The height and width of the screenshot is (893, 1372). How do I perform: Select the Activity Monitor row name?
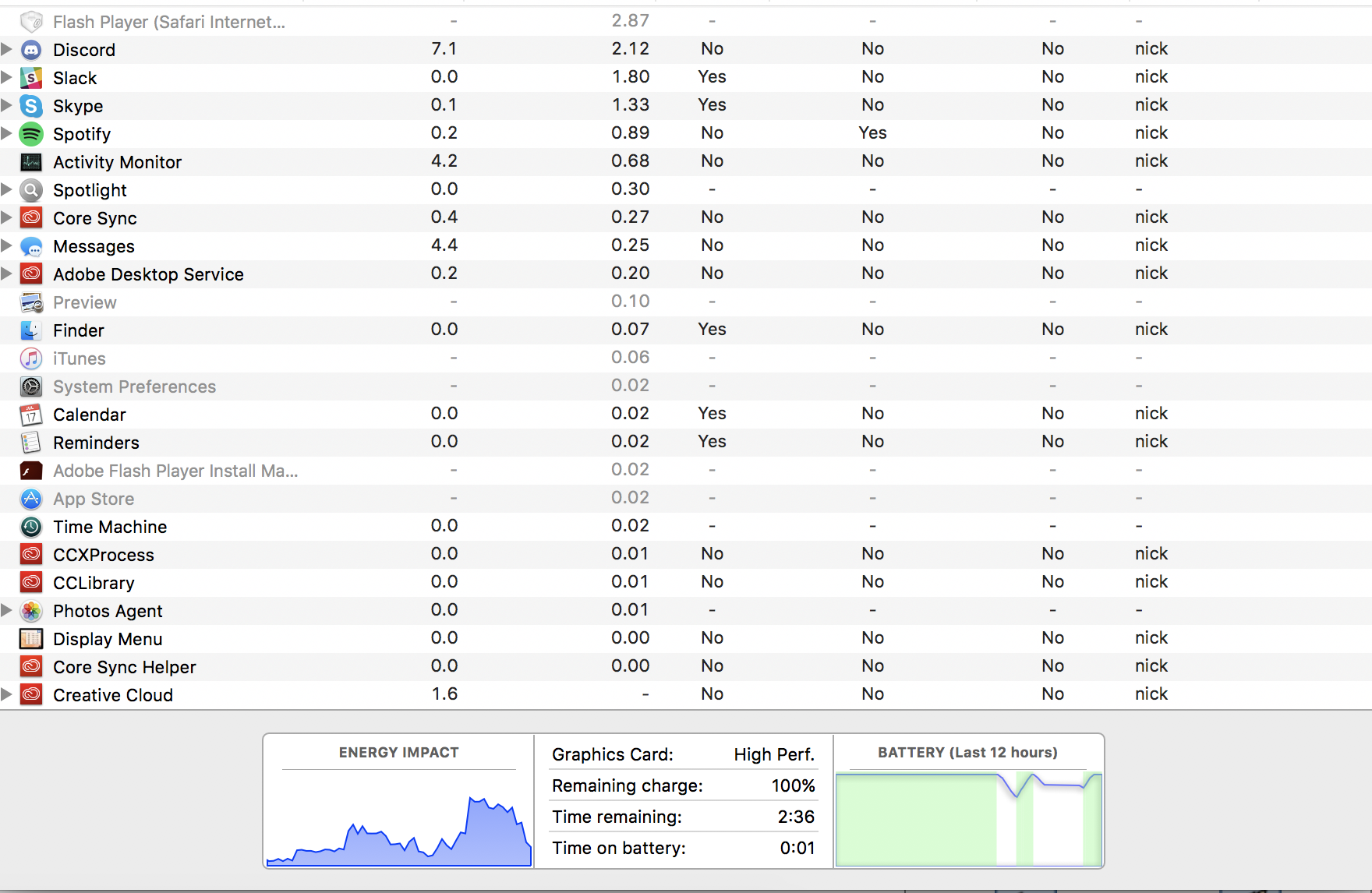click(117, 162)
